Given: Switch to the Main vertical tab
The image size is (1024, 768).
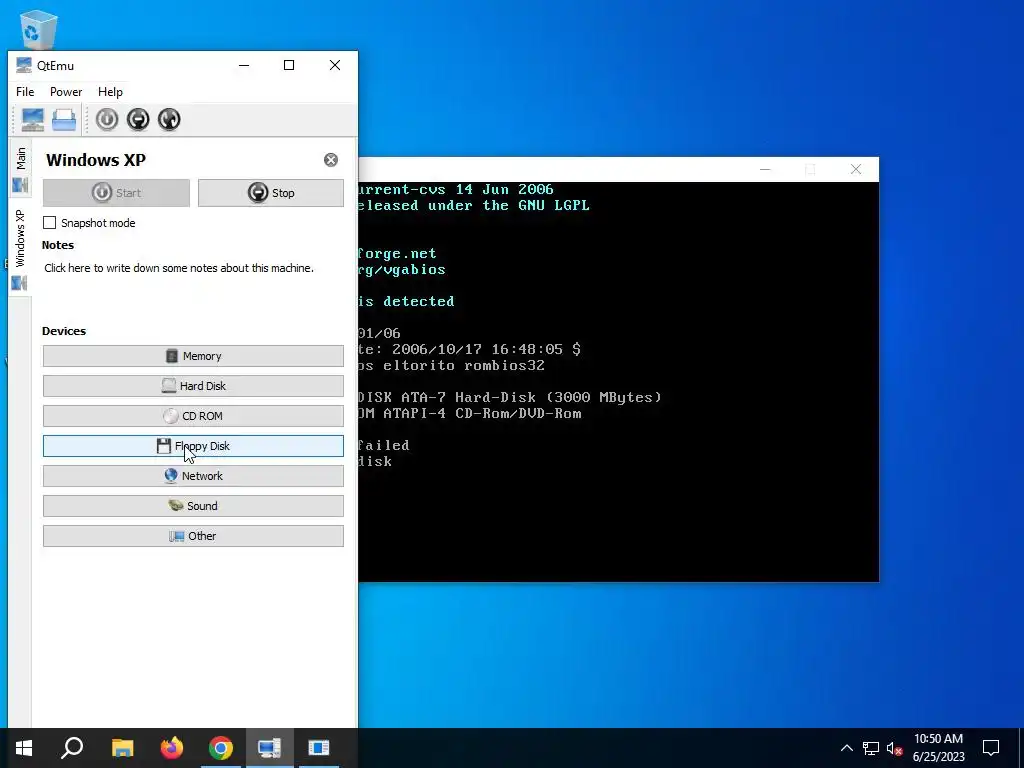Looking at the screenshot, I should coord(20,169).
